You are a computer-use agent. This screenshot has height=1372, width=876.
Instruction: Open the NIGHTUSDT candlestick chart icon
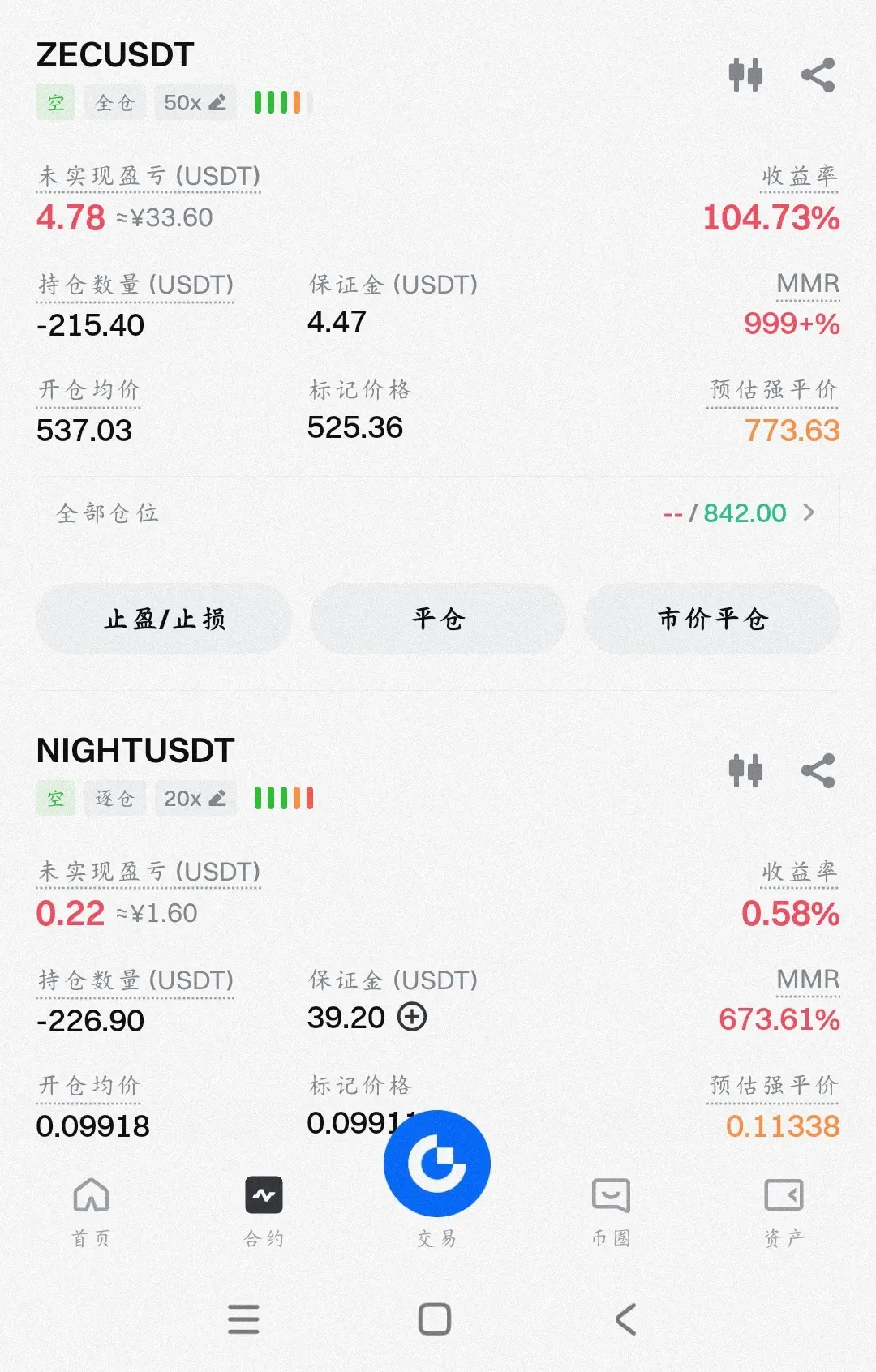745,771
